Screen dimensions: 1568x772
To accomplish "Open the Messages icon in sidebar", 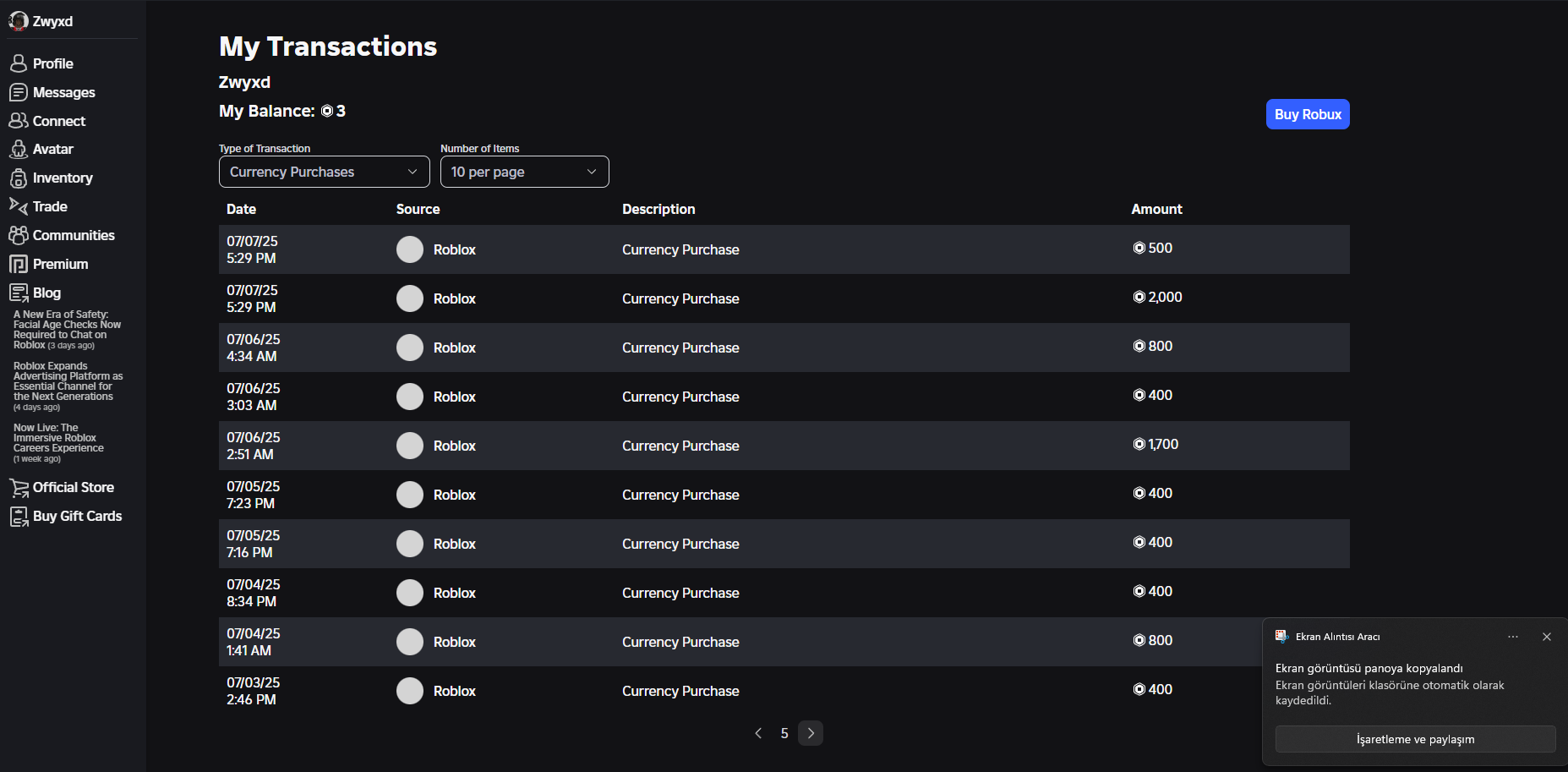I will tap(18, 92).
